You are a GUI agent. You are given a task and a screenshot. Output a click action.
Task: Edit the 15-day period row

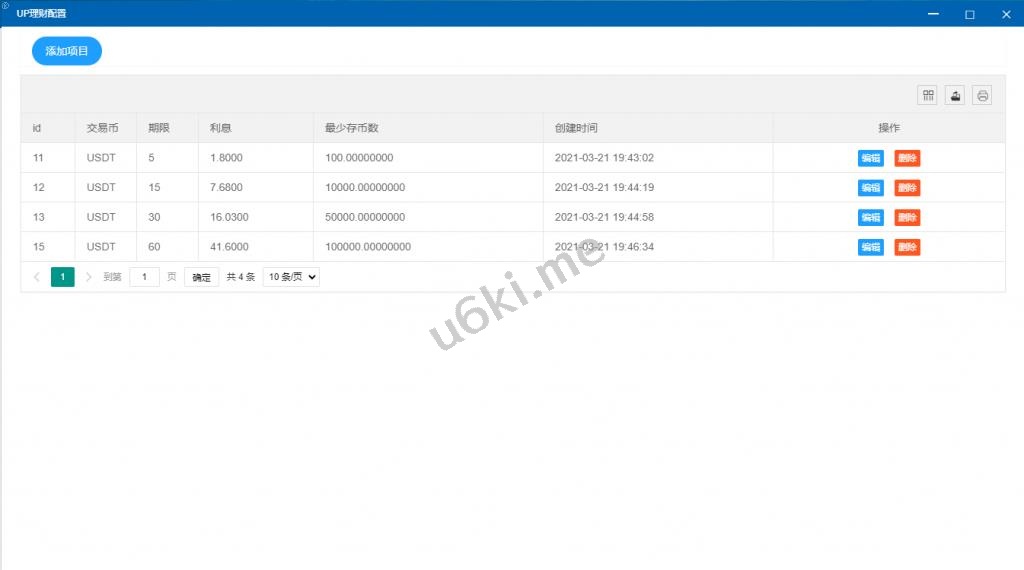point(870,188)
